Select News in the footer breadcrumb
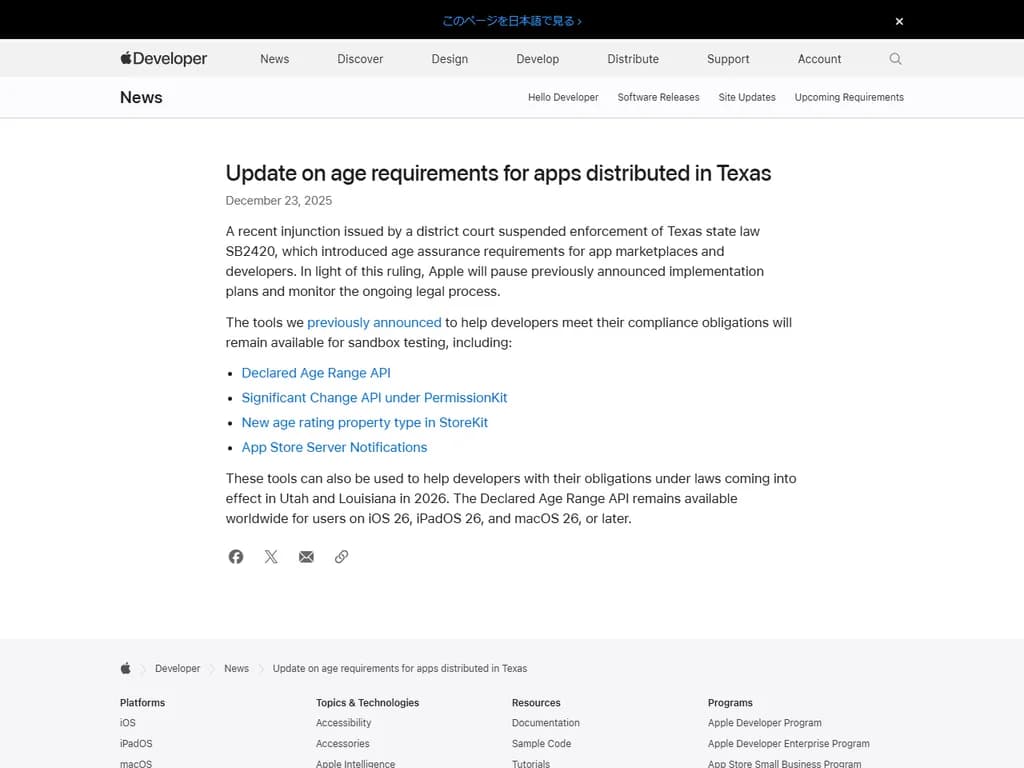 236,668
